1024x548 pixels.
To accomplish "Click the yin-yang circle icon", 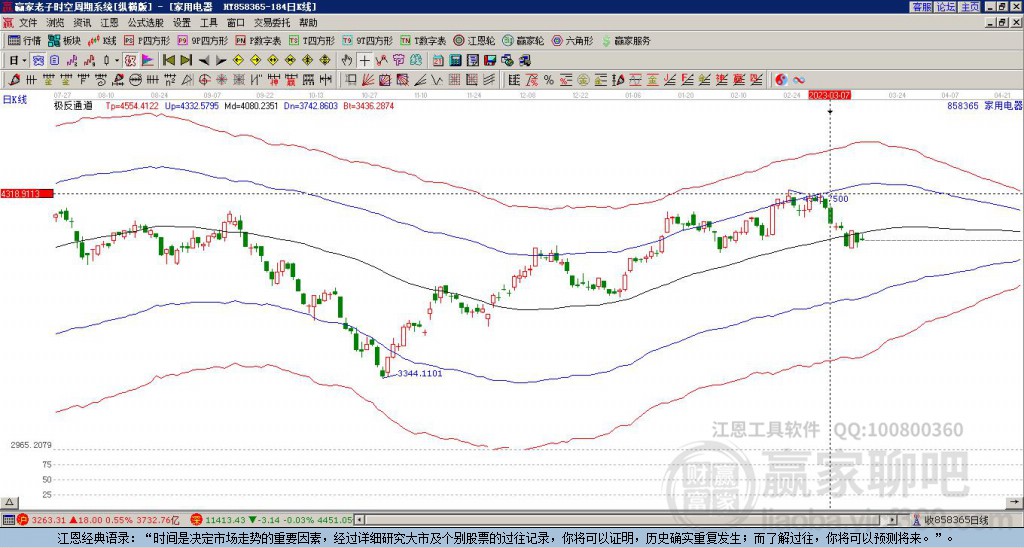I will coord(781,80).
